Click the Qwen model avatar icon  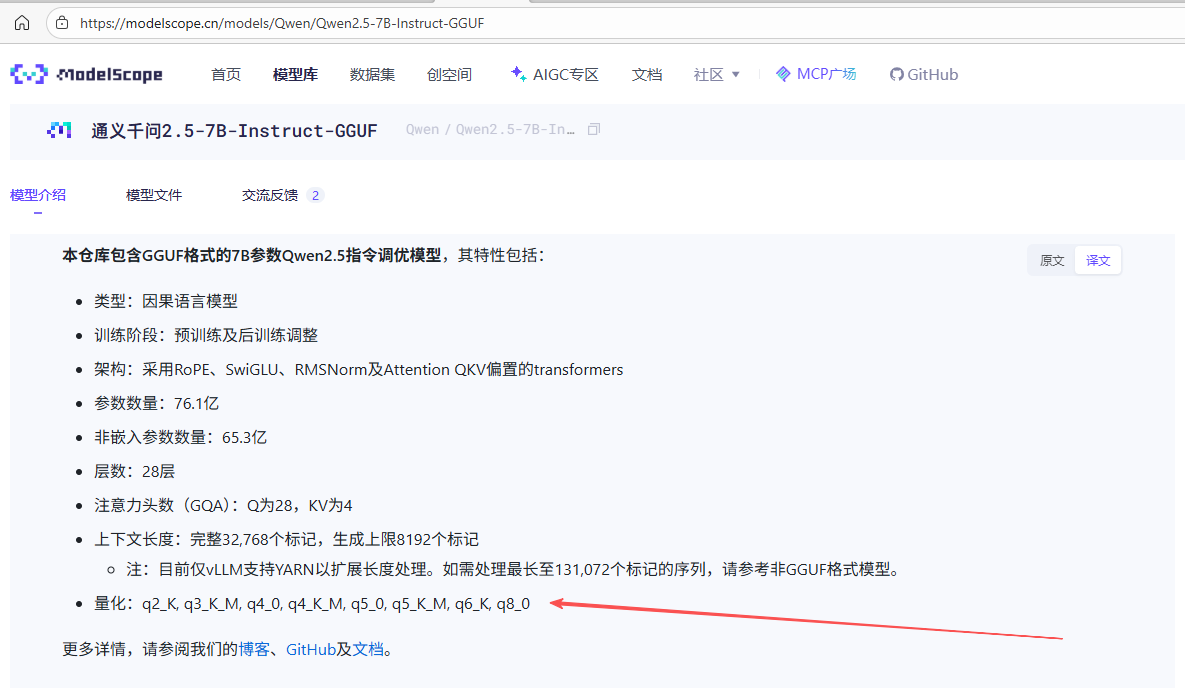tap(59, 130)
